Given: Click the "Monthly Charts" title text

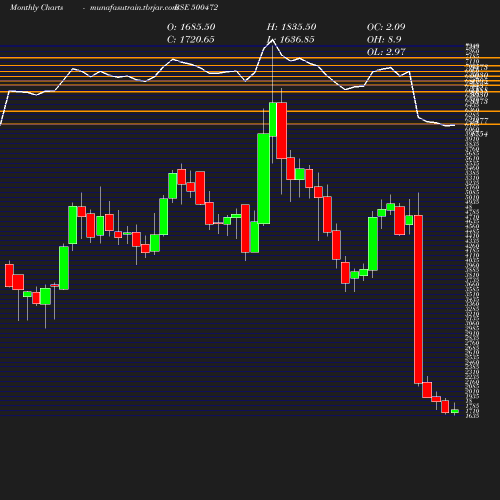Looking at the screenshot, I should (36, 7).
